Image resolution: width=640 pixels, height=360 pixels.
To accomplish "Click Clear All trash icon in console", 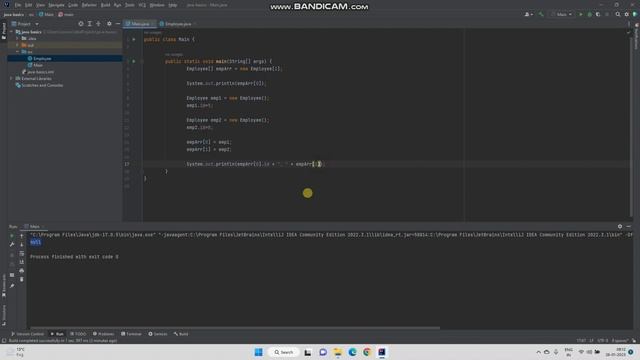I will pos(22,279).
